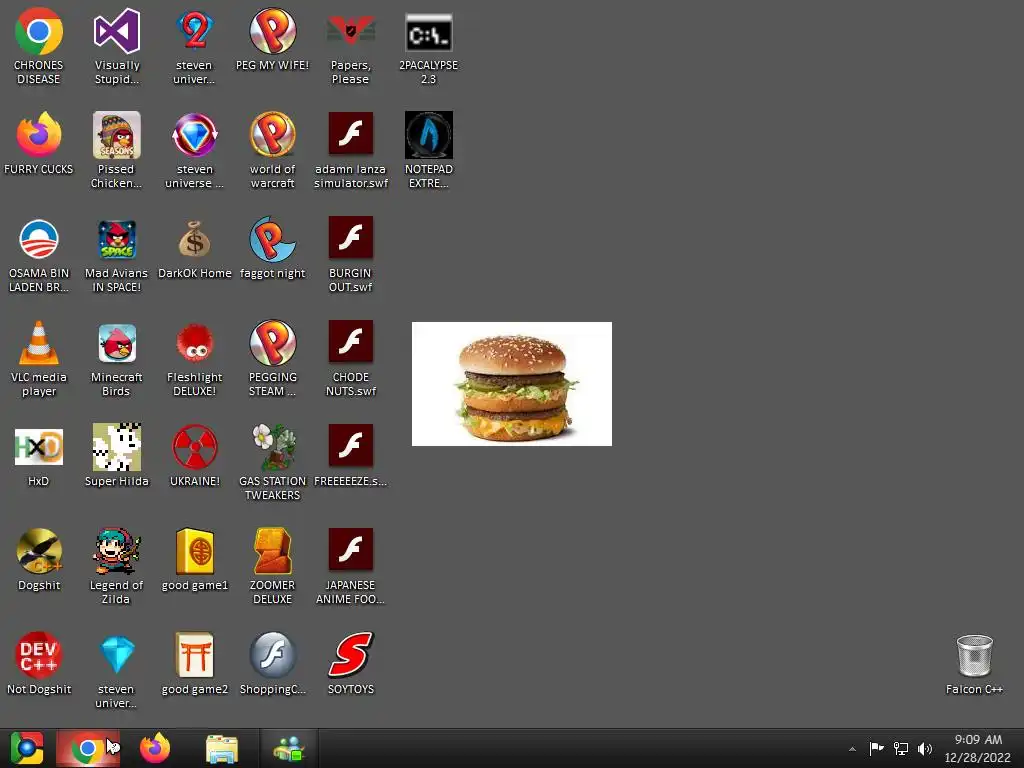Open File Explorer from the taskbar
The width and height of the screenshot is (1024, 768).
click(x=222, y=749)
